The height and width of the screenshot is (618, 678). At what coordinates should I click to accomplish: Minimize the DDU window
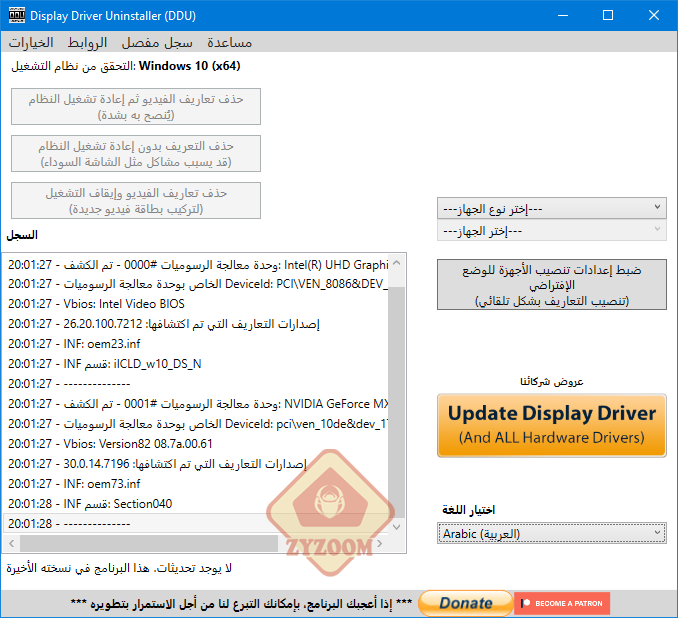(x=563, y=15)
